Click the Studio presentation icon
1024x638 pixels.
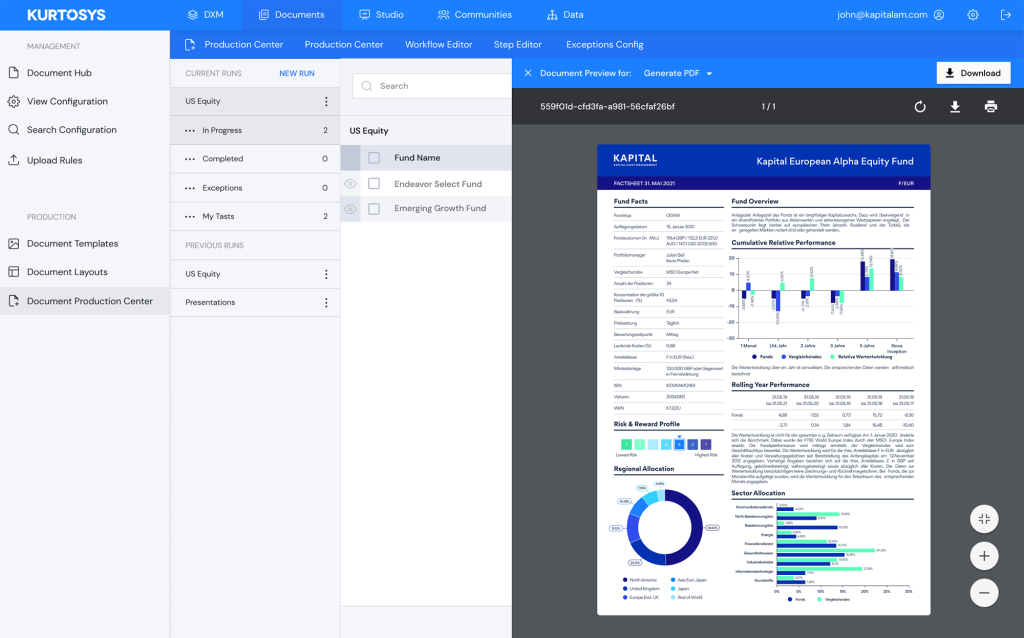364,14
